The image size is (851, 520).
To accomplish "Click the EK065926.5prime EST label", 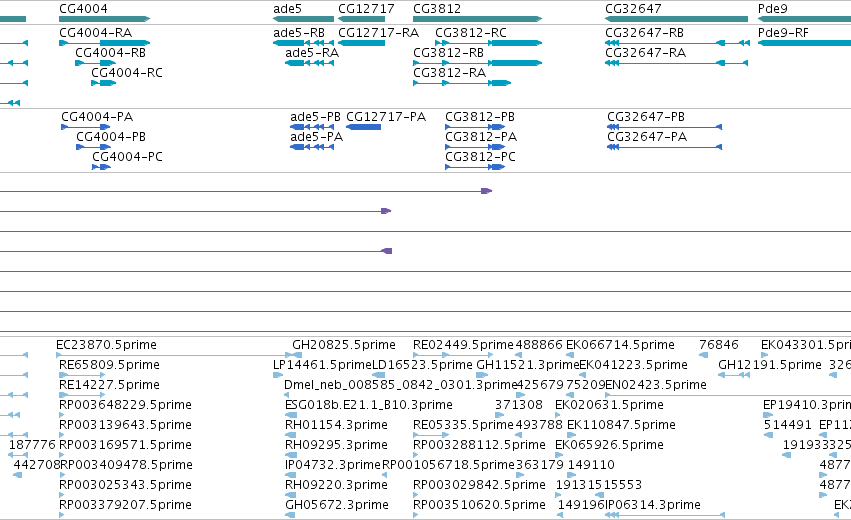I will (609, 445).
